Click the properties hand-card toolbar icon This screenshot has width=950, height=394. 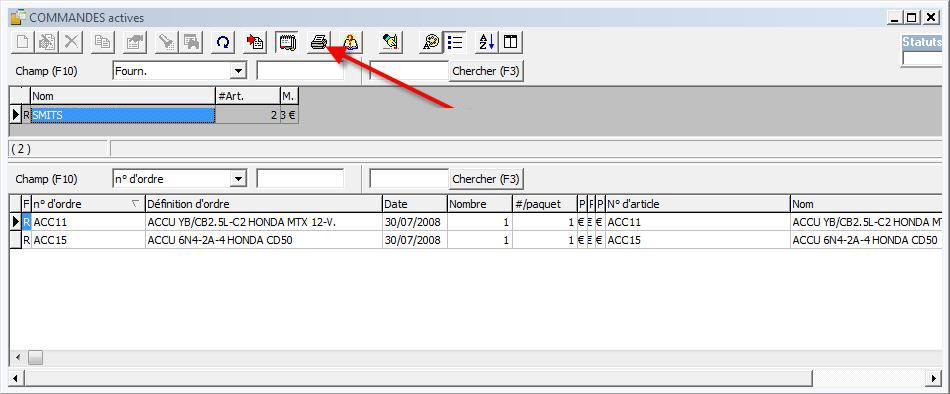point(134,42)
